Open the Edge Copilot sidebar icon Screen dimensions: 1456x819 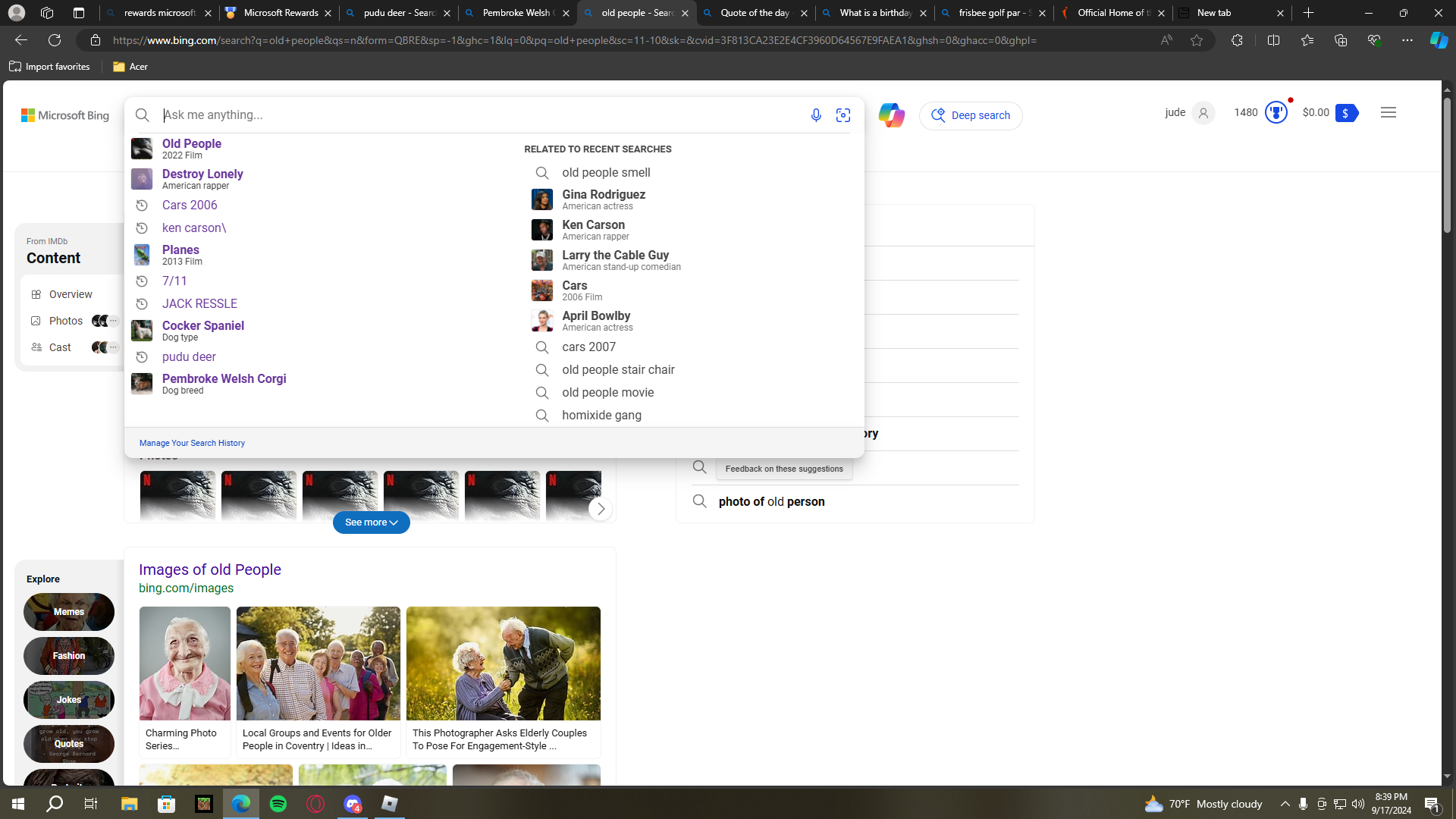[1439, 40]
